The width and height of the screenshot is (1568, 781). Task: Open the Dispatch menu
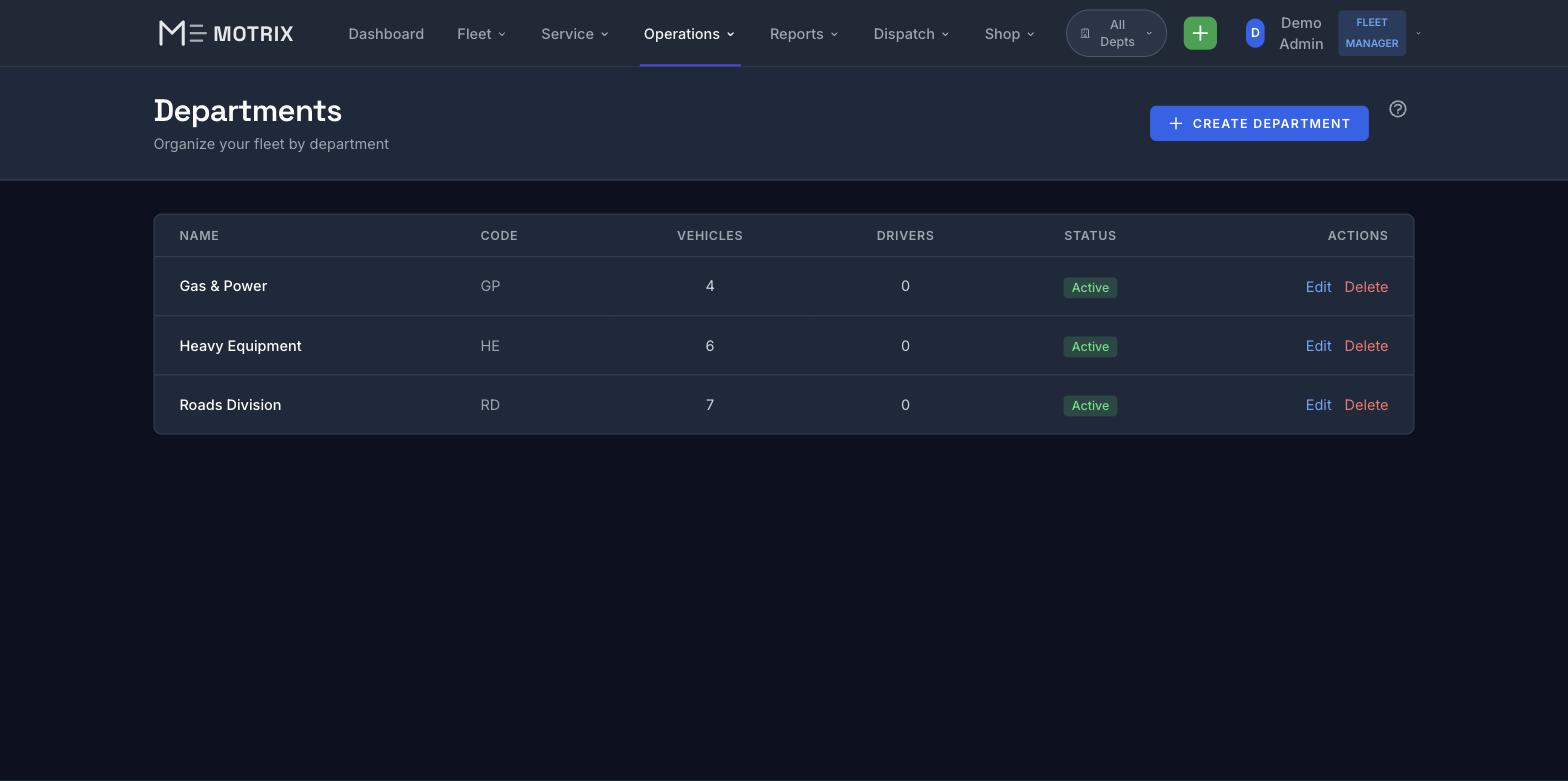click(x=911, y=33)
